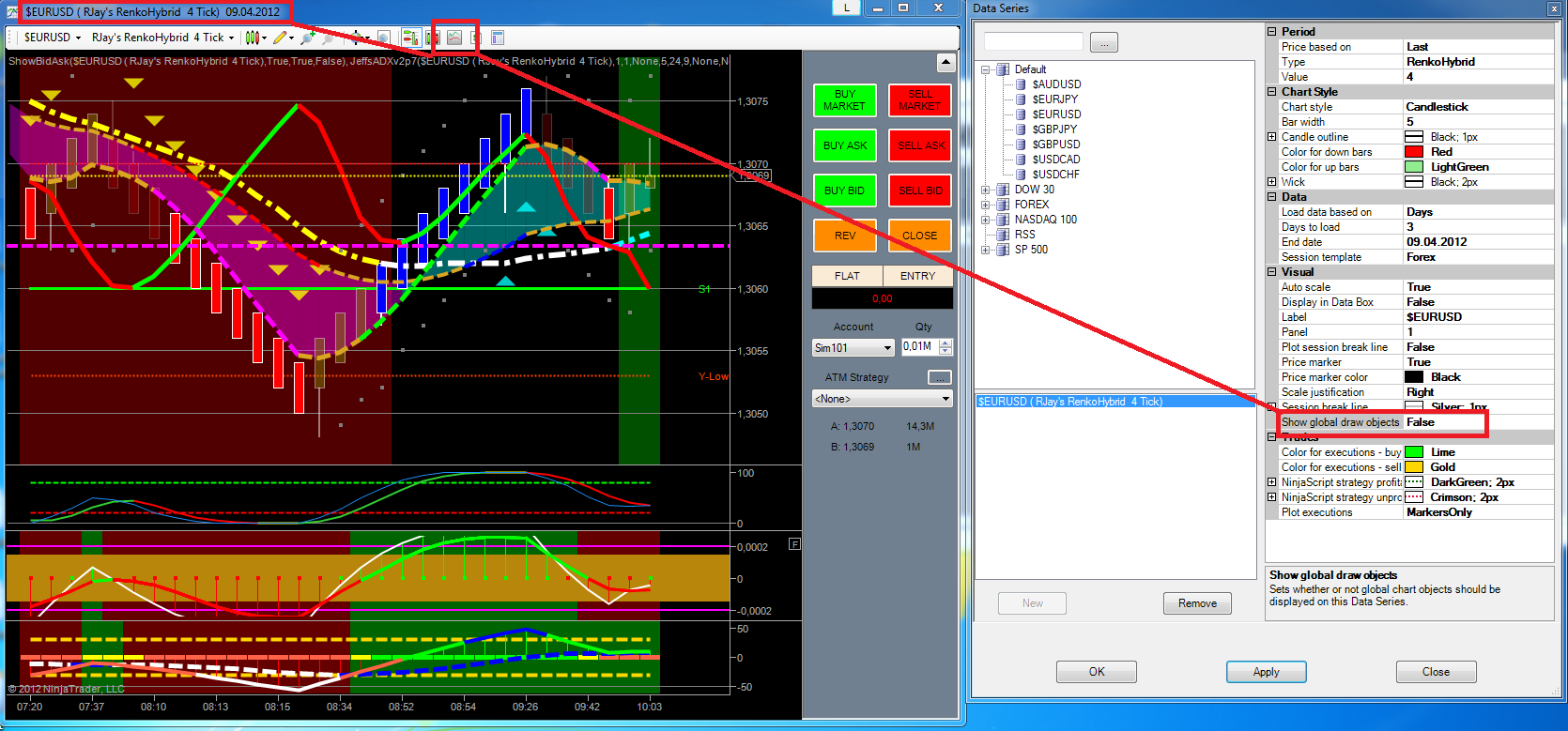Click the Days to load value 3
This screenshot has height=731, width=1568.
click(1479, 227)
